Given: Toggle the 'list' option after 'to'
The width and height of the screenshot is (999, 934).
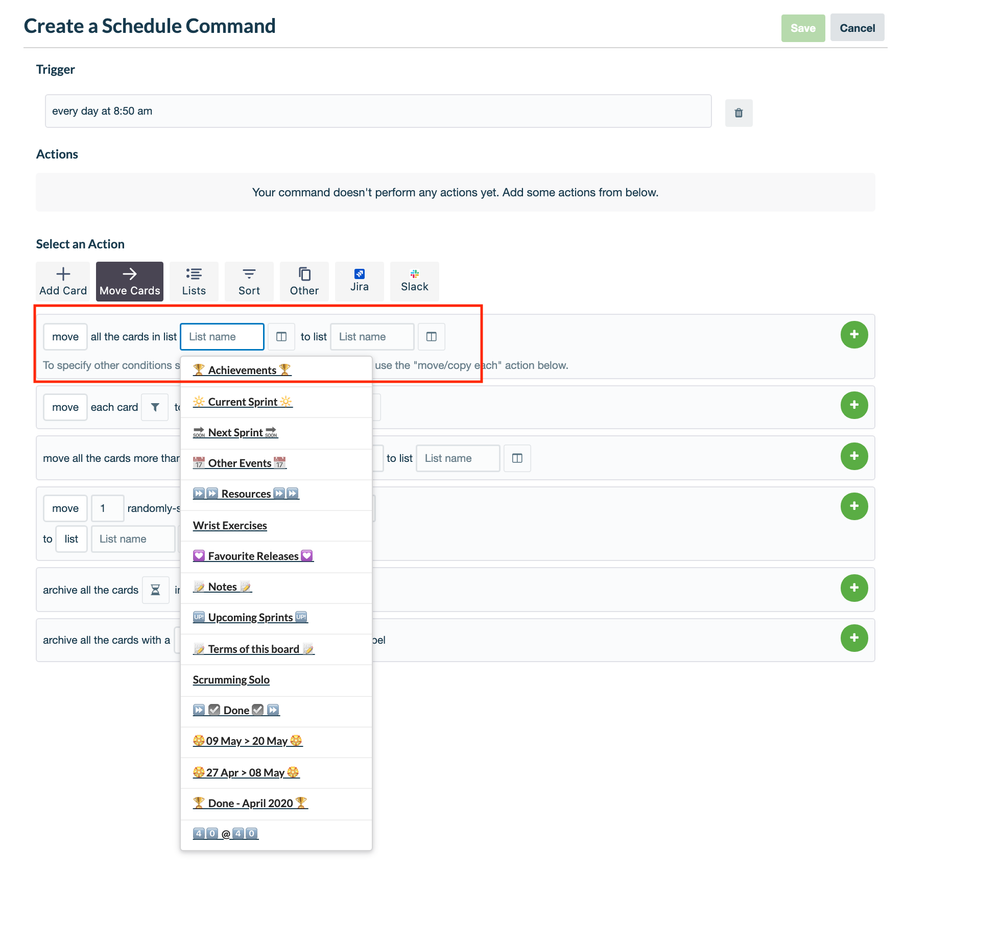Looking at the screenshot, I should [x=71, y=539].
